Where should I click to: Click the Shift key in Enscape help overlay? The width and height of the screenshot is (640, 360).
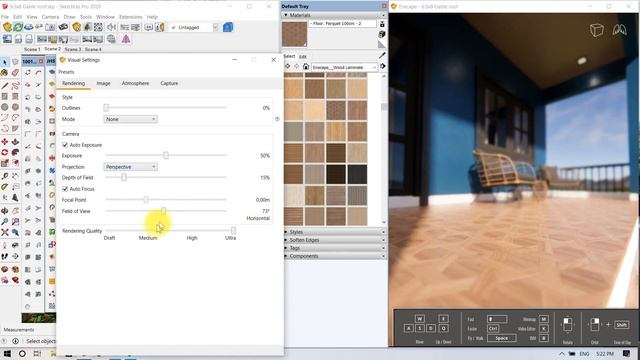click(621, 325)
